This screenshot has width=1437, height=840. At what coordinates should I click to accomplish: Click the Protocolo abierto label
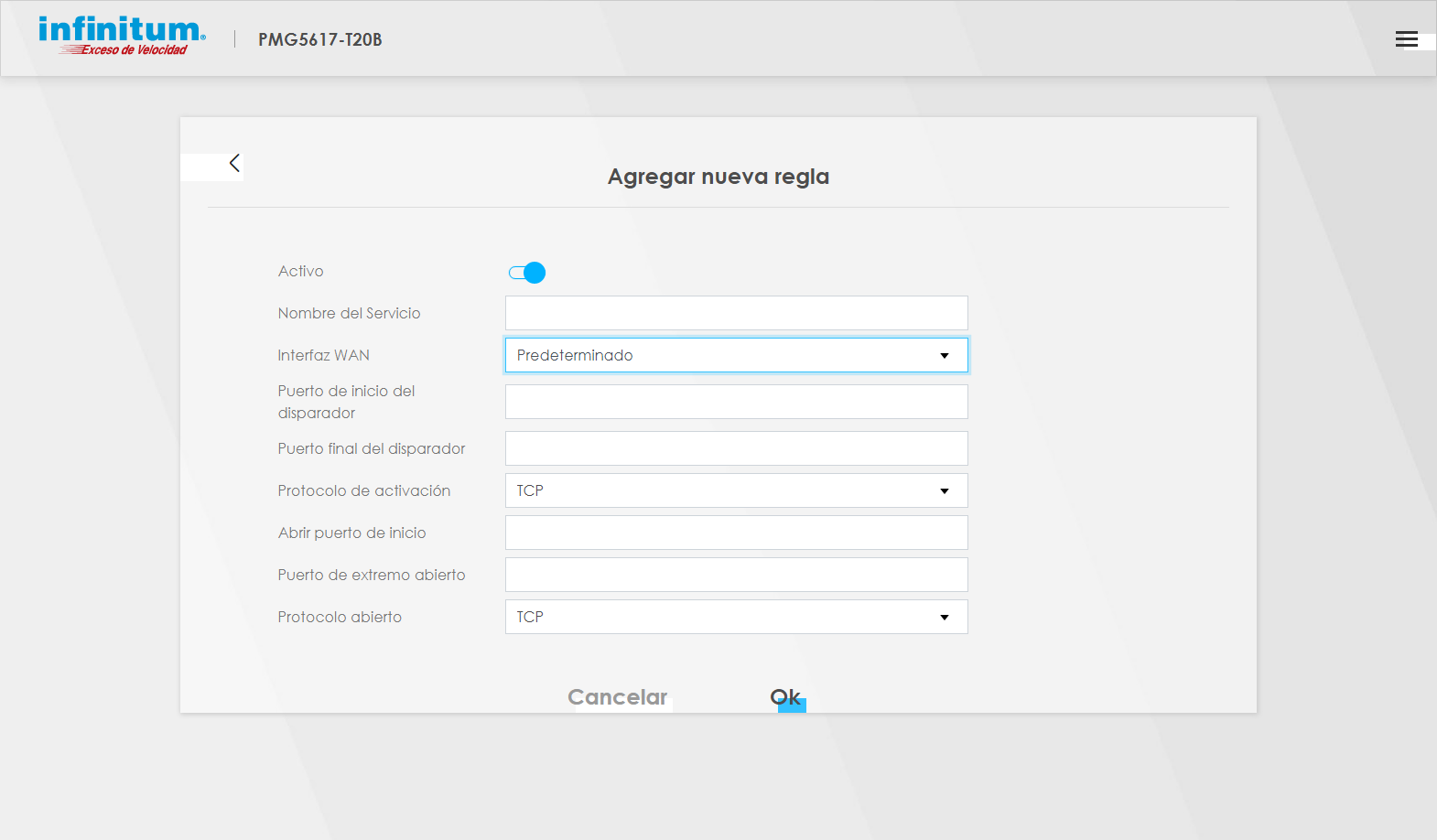click(x=340, y=617)
